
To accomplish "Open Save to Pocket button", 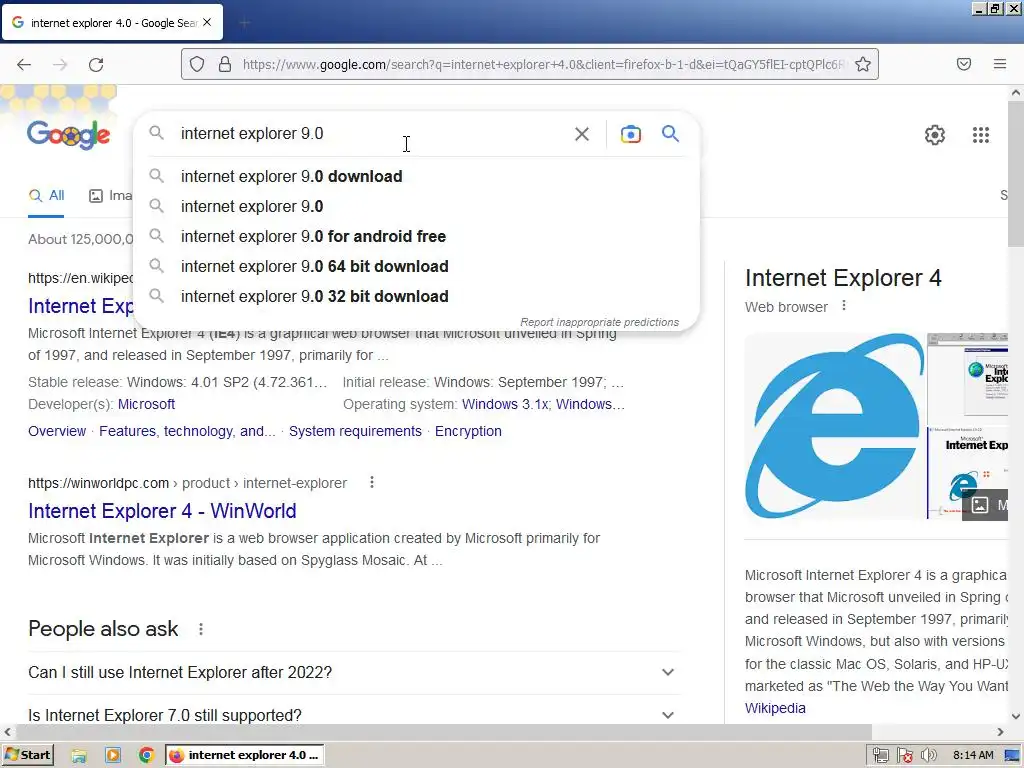I will [x=964, y=64].
